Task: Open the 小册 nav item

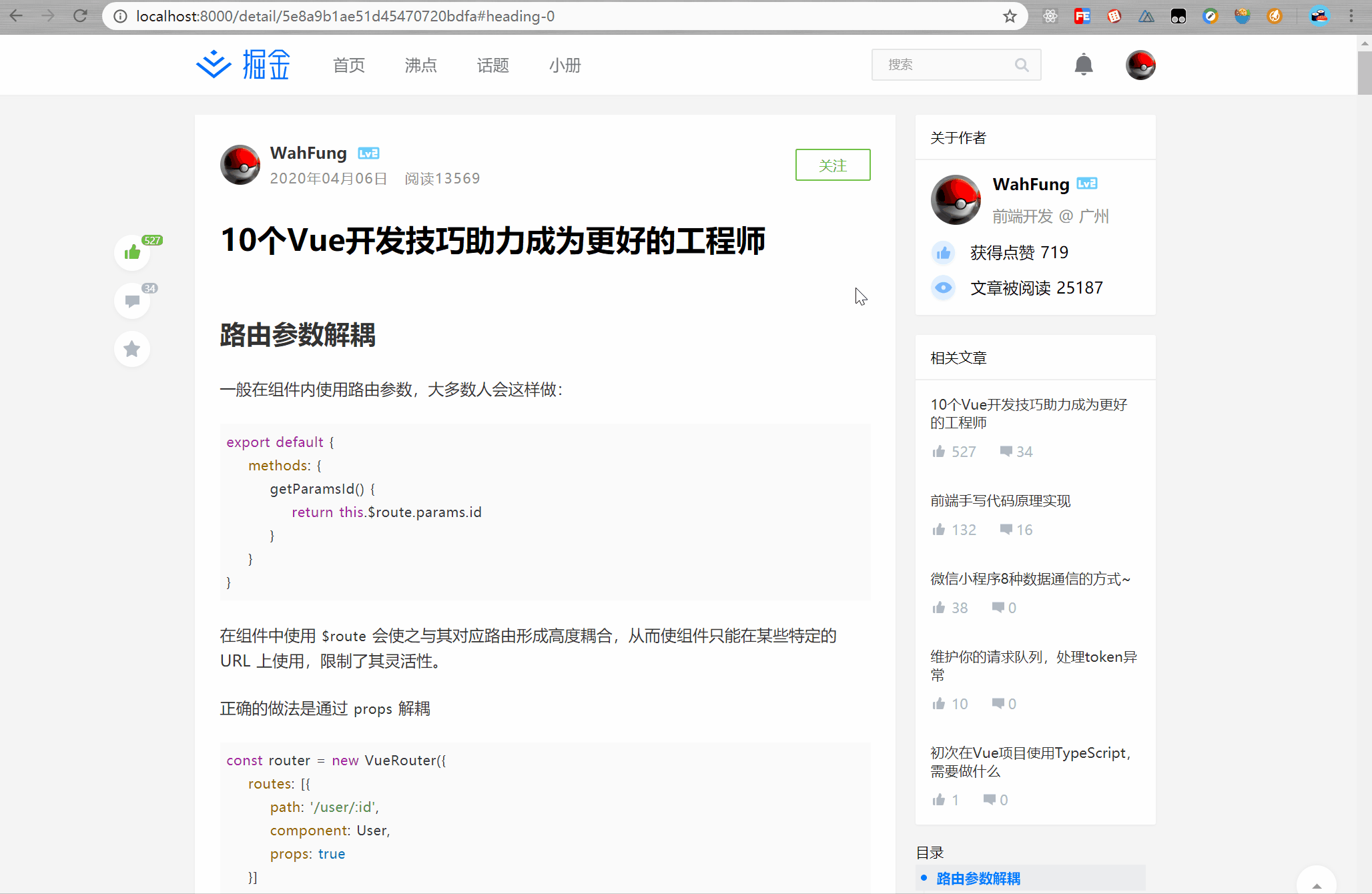Action: tap(565, 65)
